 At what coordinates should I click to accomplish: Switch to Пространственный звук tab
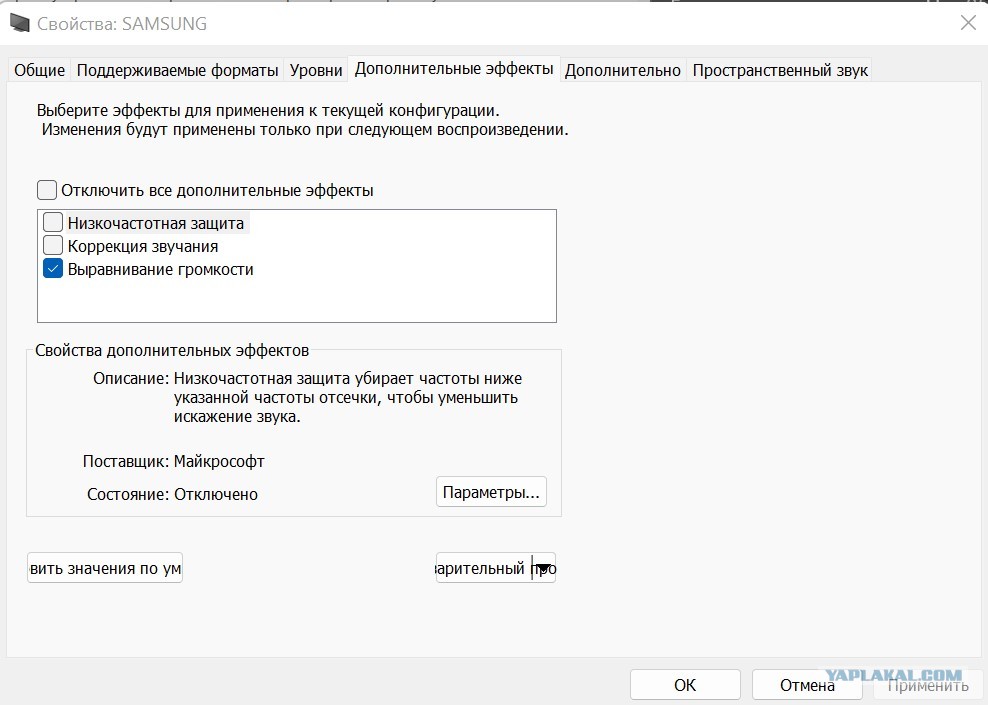click(780, 70)
